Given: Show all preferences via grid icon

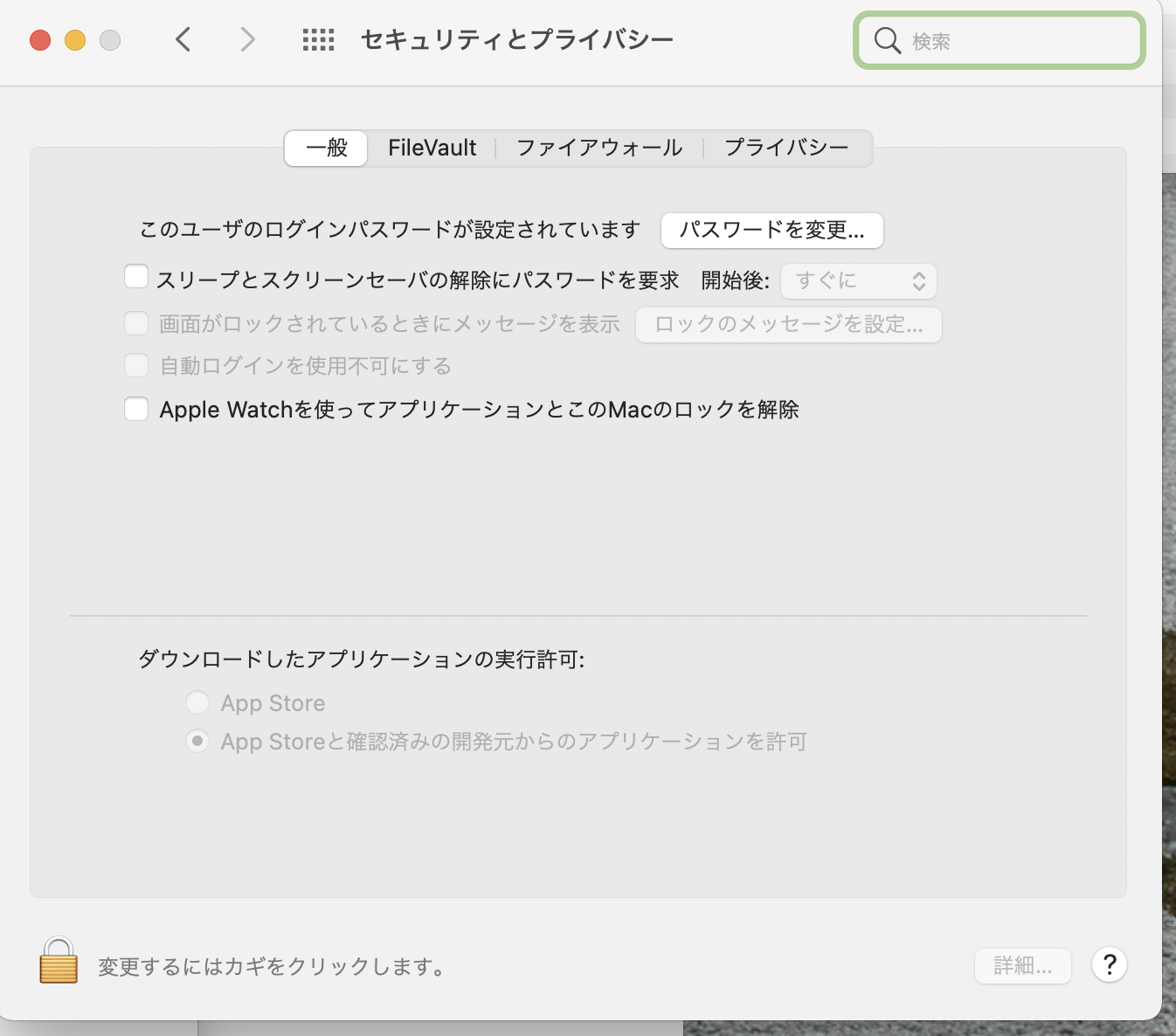Looking at the screenshot, I should coord(318,39).
